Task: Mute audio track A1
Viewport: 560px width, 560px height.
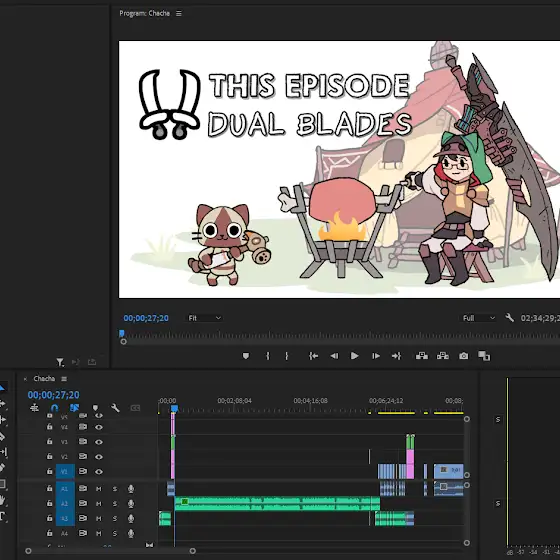Action: (99, 489)
